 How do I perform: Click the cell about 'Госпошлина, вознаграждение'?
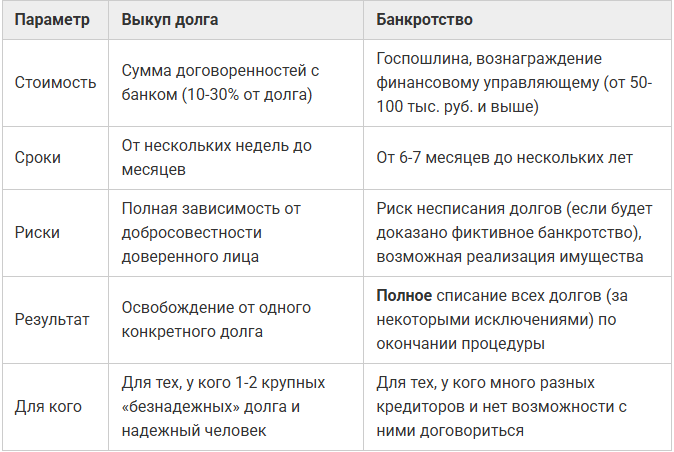pos(517,83)
